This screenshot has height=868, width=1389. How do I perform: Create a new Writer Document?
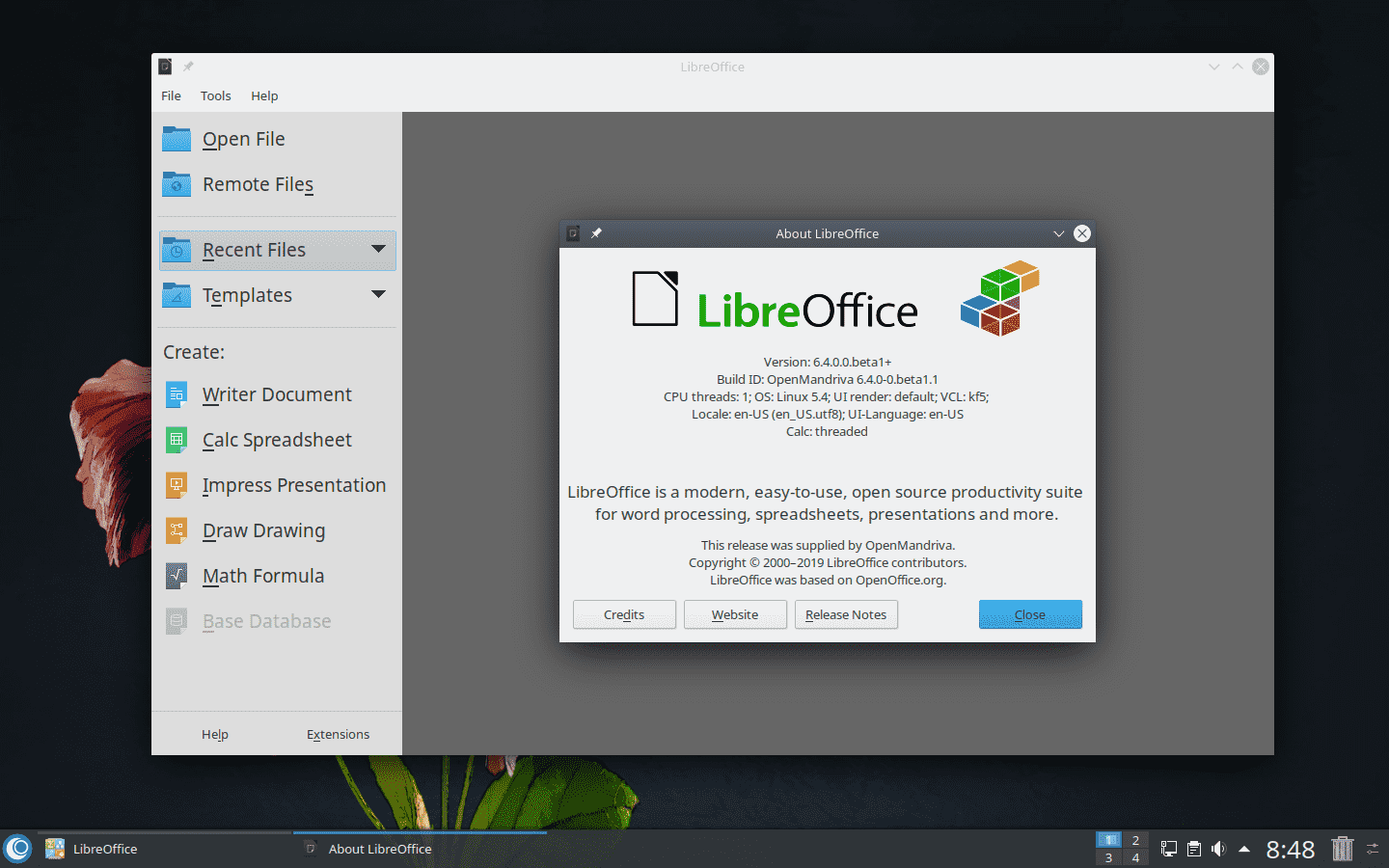click(276, 394)
